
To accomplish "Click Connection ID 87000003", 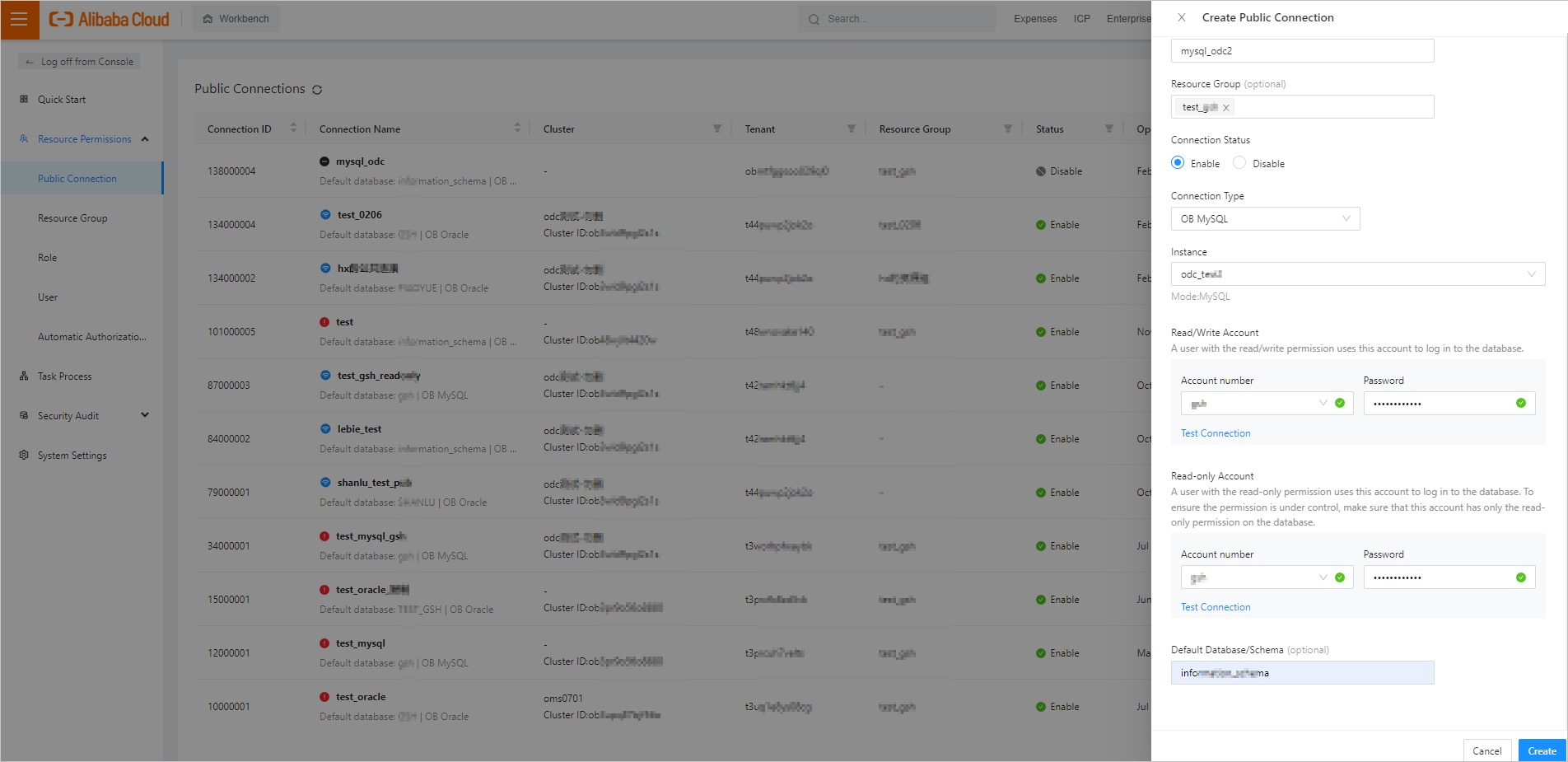I will 229,386.
